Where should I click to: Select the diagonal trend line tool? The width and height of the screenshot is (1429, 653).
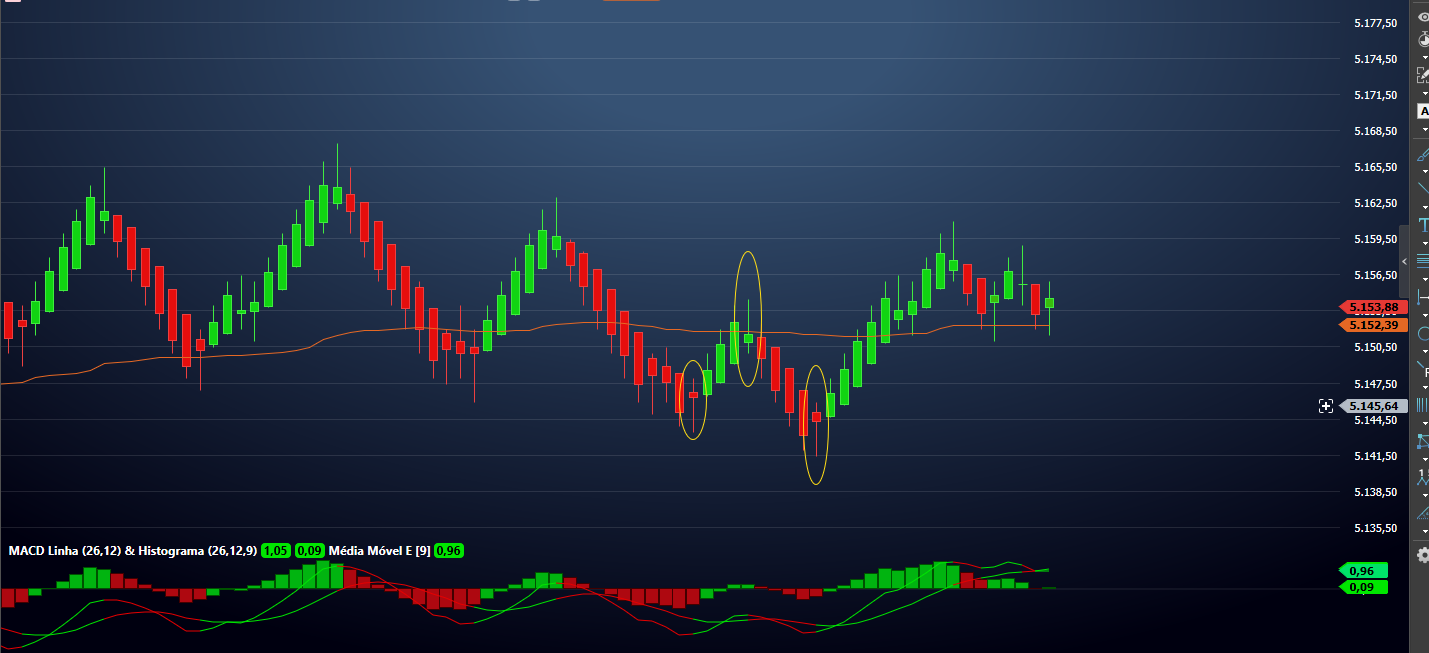click(1422, 188)
